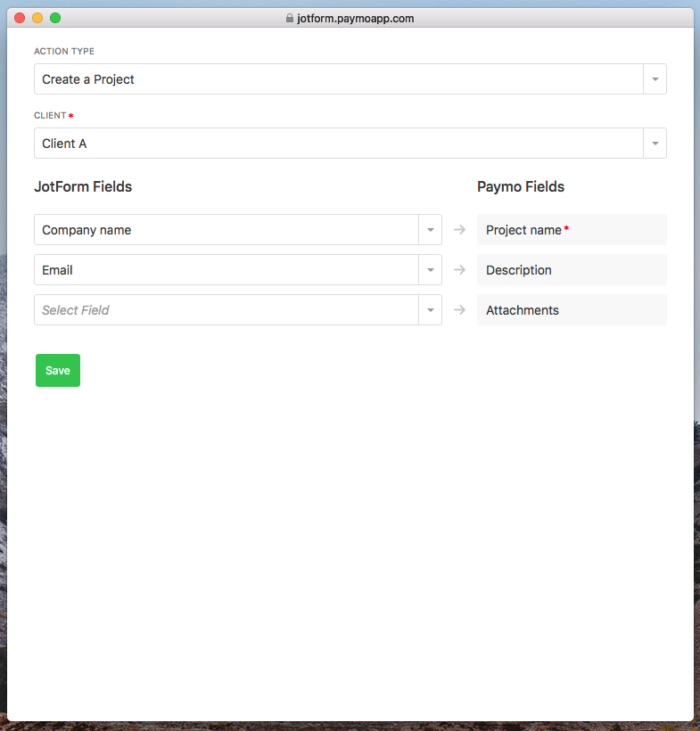This screenshot has height=731, width=700.
Task: Change the Email JotForm field mapping
Action: pos(226,270)
